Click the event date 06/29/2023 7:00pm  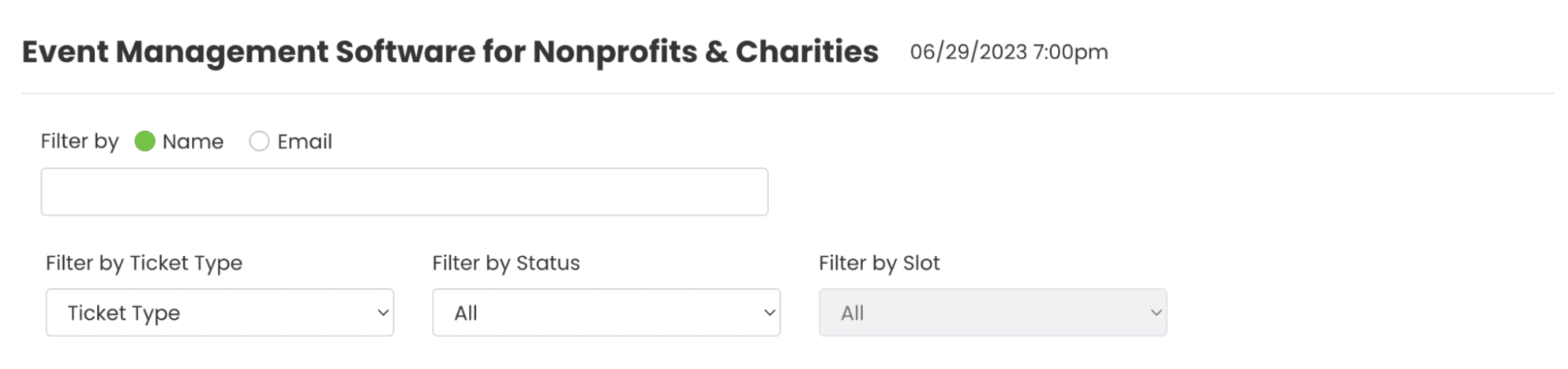(1009, 52)
